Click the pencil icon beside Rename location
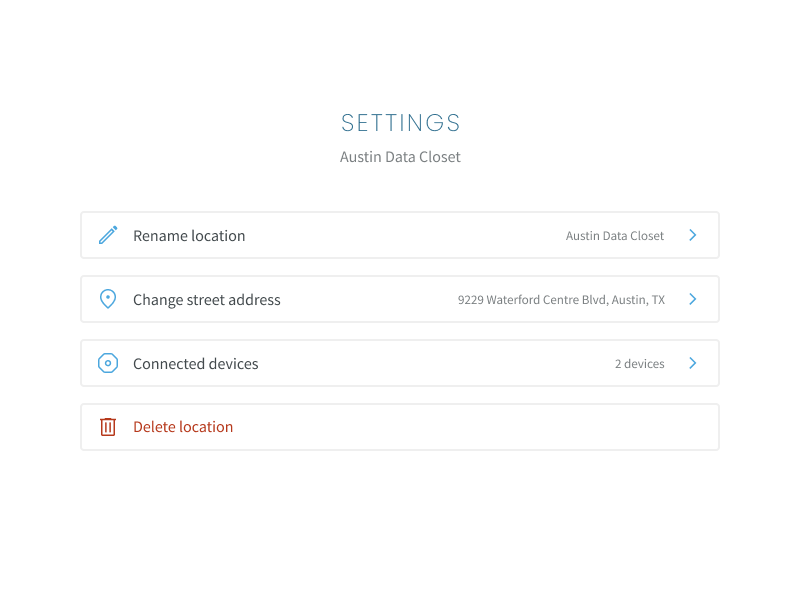Viewport: 800px width, 597px height. click(108, 236)
